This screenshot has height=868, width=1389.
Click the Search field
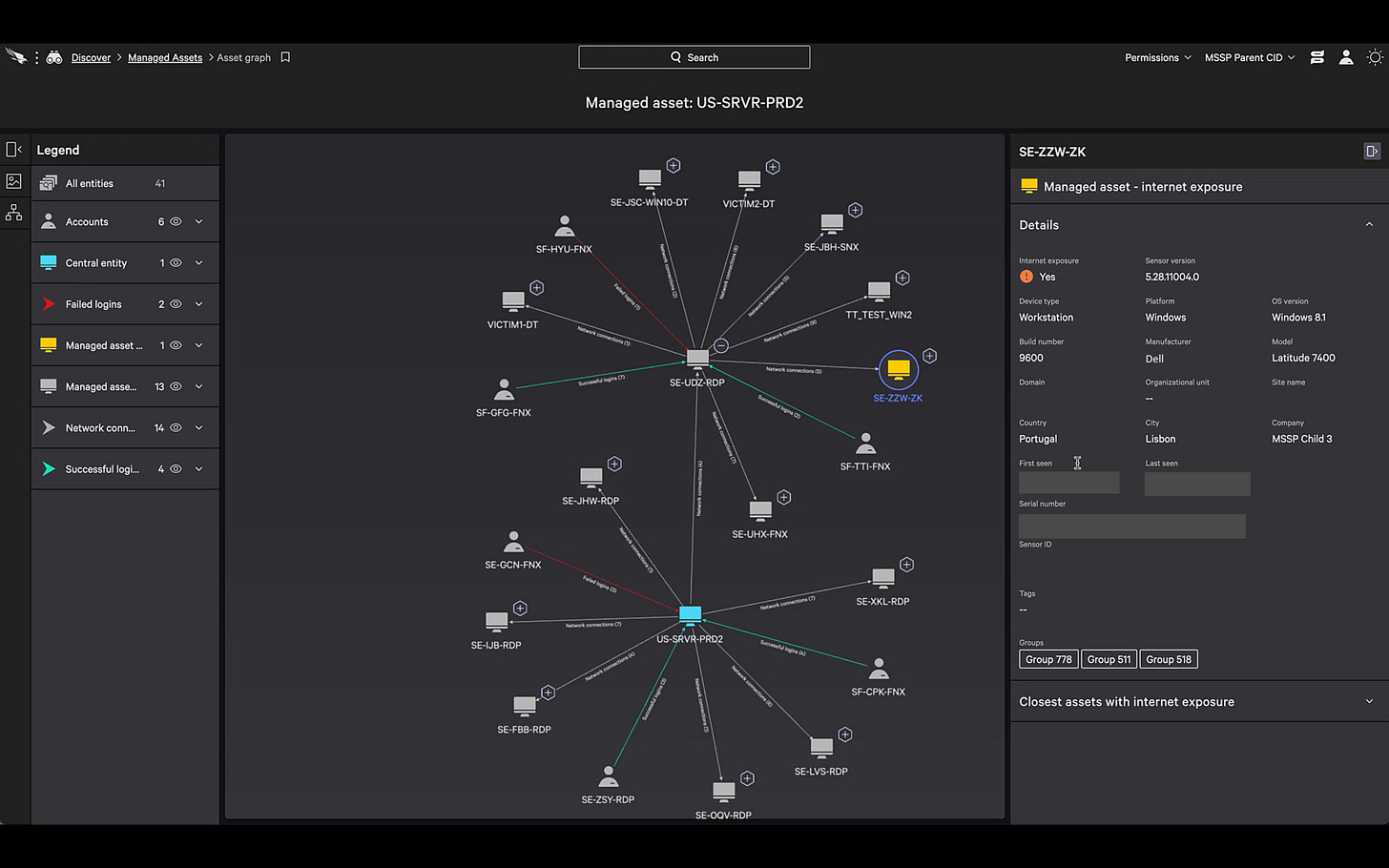tap(694, 57)
